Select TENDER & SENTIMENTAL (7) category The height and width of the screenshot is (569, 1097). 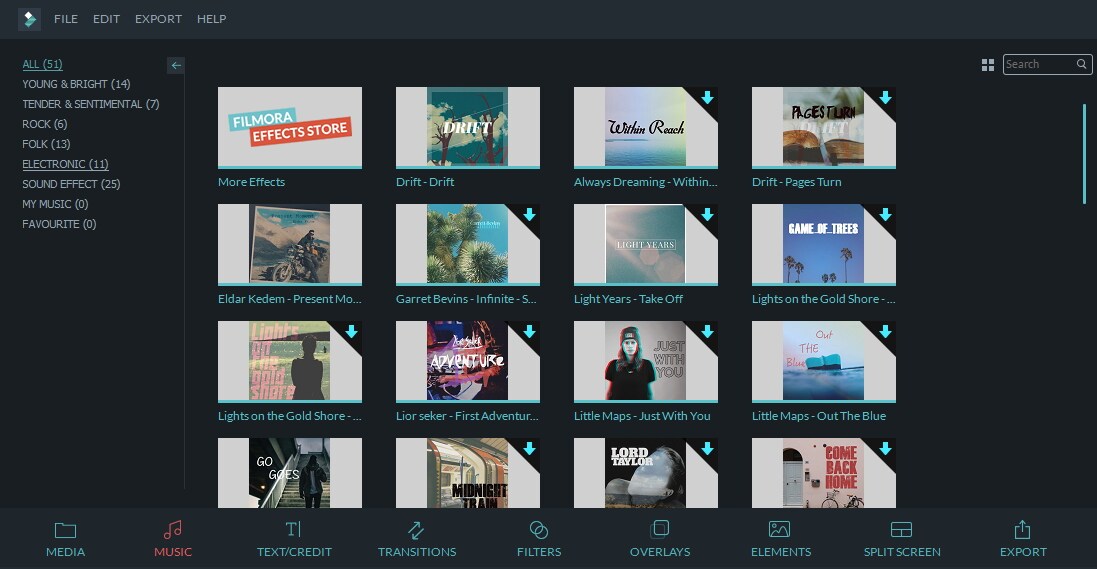91,104
